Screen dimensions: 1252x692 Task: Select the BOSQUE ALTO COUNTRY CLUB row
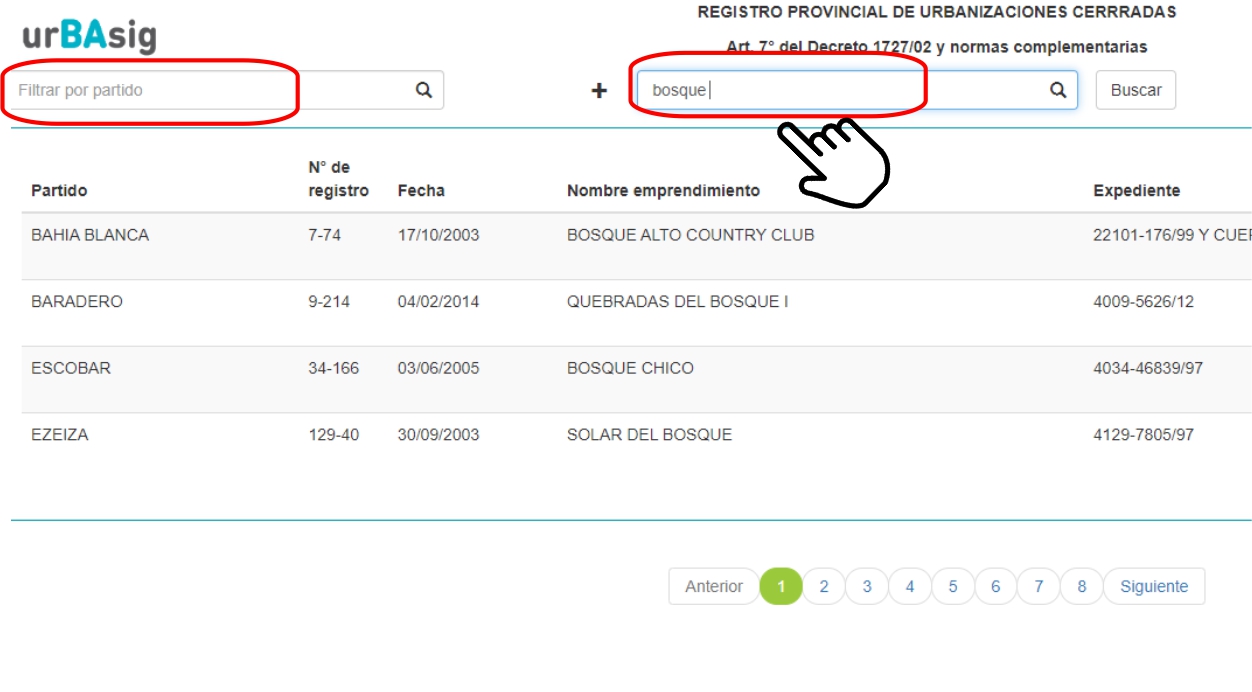[x=690, y=236]
